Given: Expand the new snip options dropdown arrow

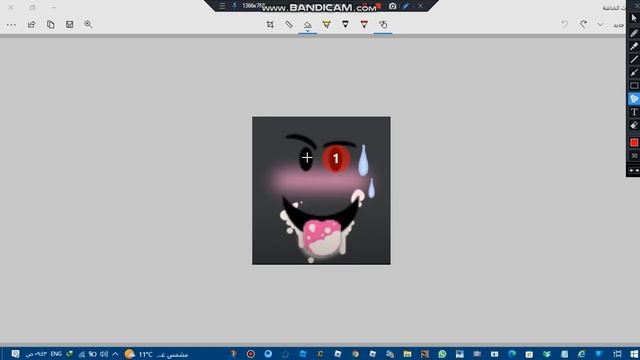Looking at the screenshot, I should point(600,24).
